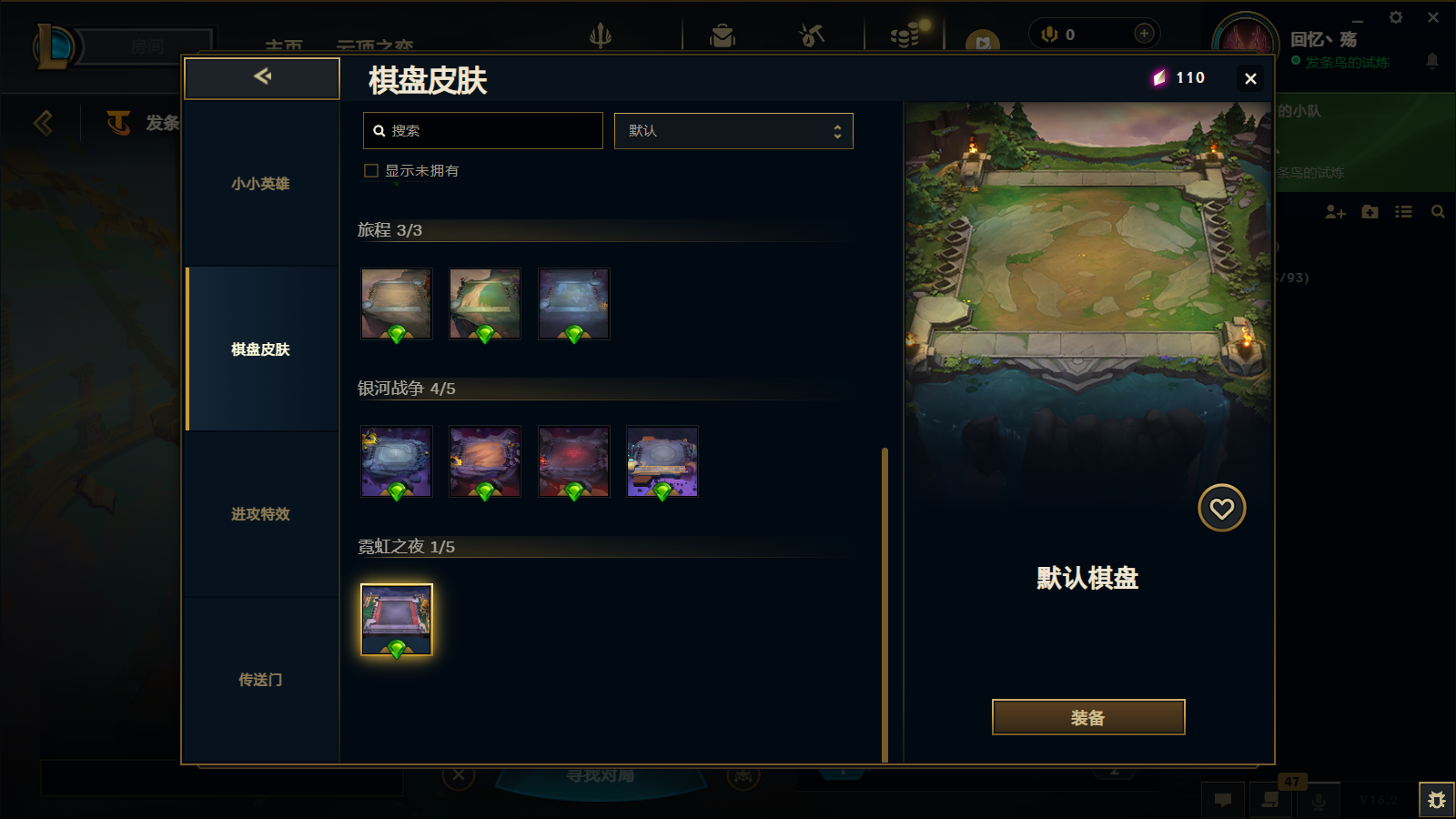Click the back arrow at top of sidebar
Viewport: 1456px width, 819px height.
click(x=262, y=77)
